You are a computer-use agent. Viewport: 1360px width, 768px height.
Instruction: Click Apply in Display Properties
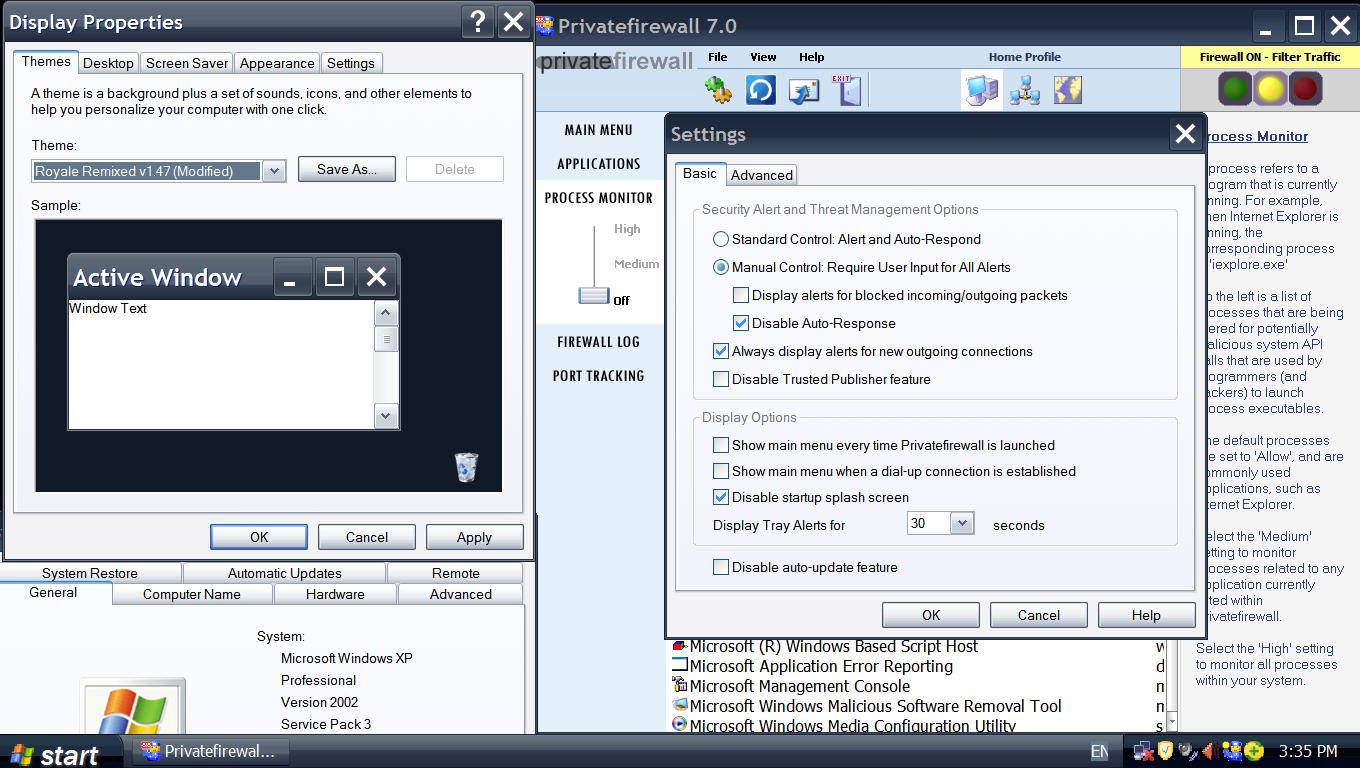point(474,537)
